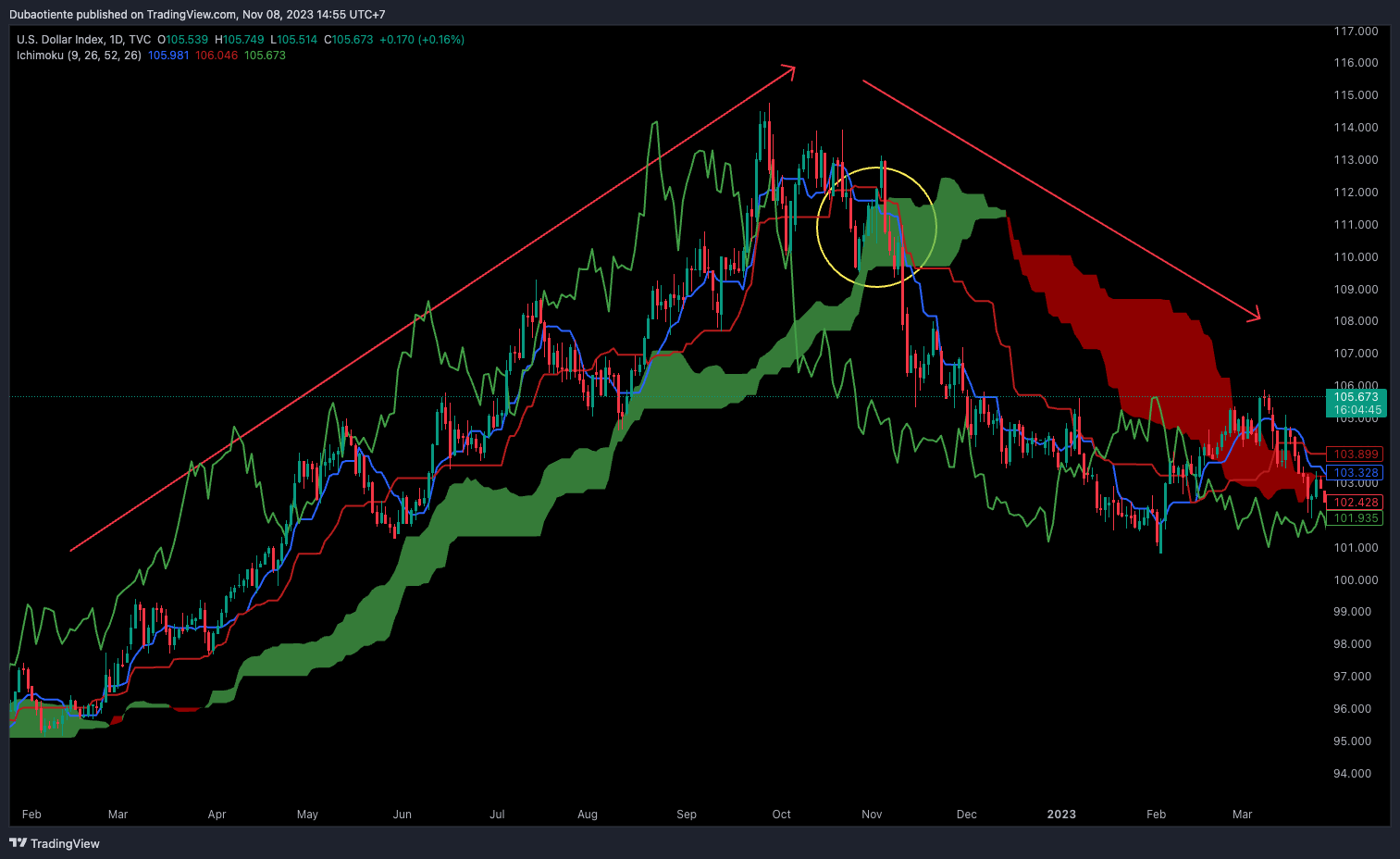The width and height of the screenshot is (1400, 859).
Task: Select the blue 103.328 price axis tag
Action: (1357, 473)
